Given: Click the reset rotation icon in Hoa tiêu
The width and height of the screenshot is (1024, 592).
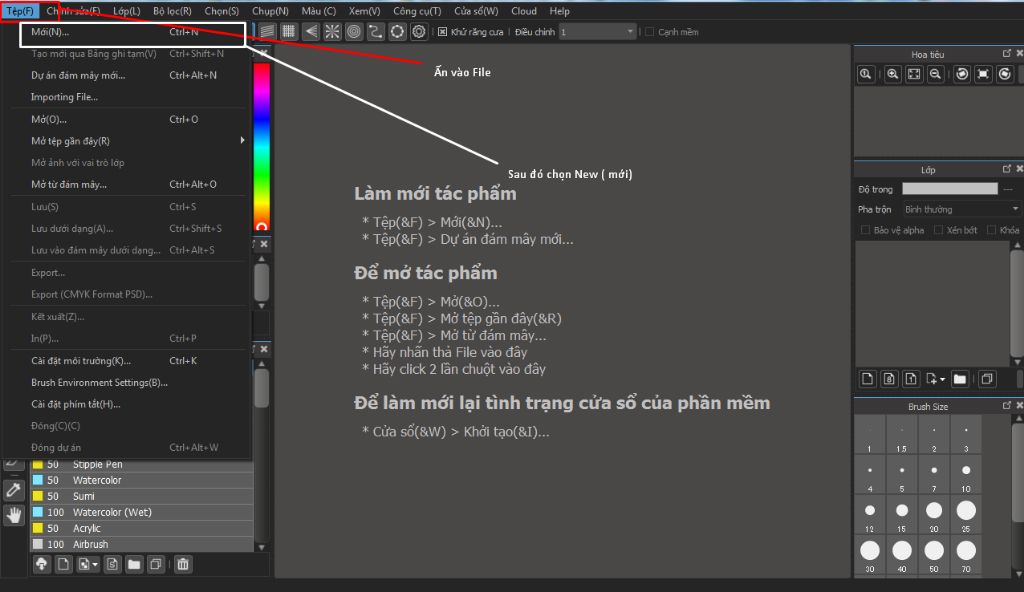Looking at the screenshot, I should coord(984,74).
